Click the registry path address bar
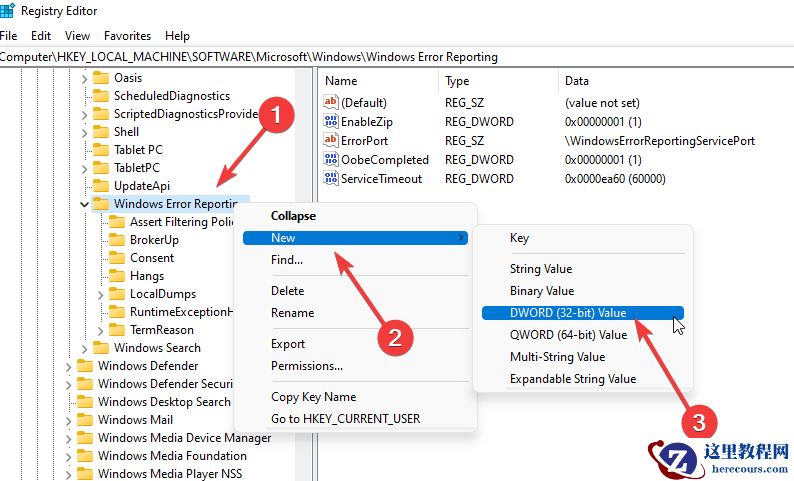Screen dimensions: 794x481 (x=400, y=57)
